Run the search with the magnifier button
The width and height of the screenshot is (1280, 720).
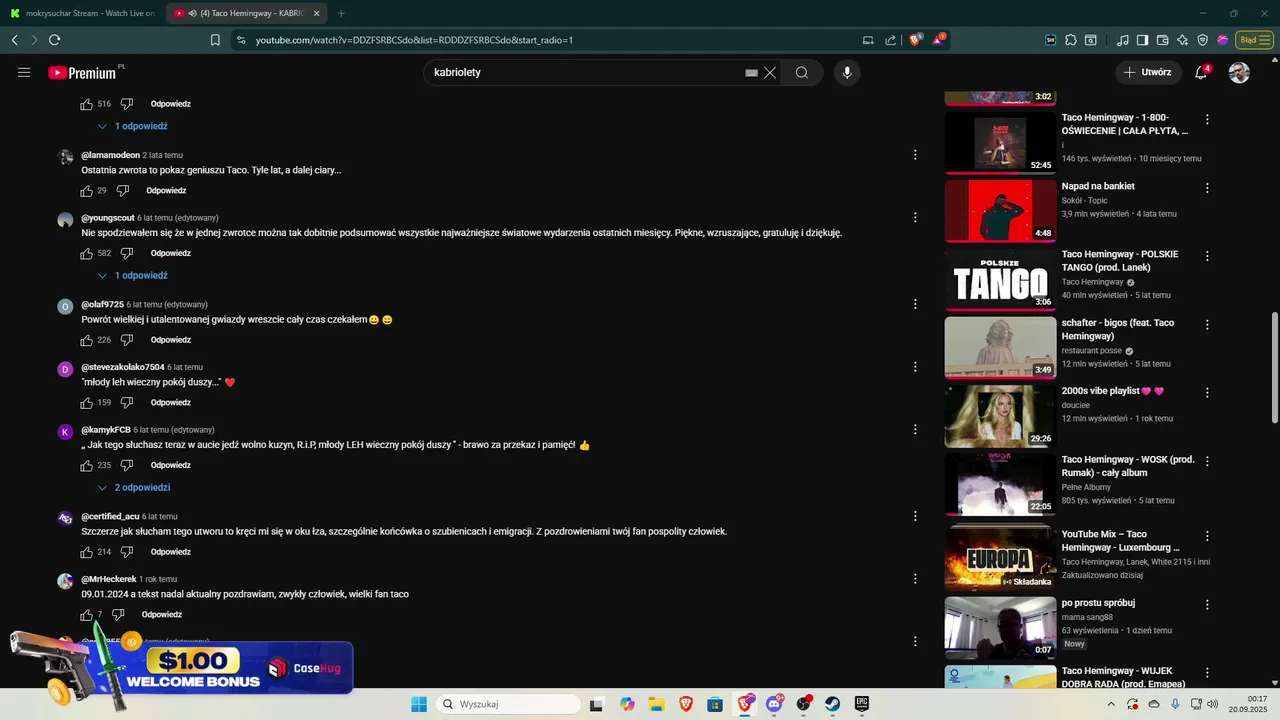802,73
